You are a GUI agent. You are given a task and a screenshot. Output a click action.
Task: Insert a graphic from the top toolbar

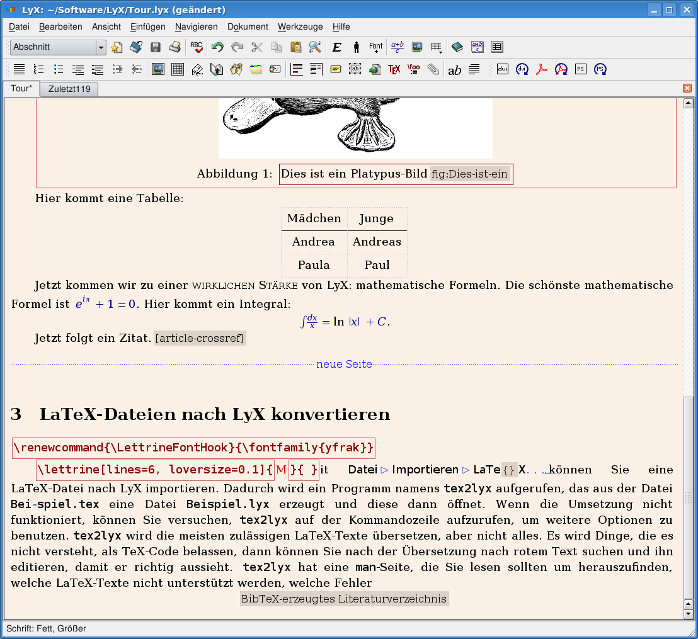coord(417,47)
